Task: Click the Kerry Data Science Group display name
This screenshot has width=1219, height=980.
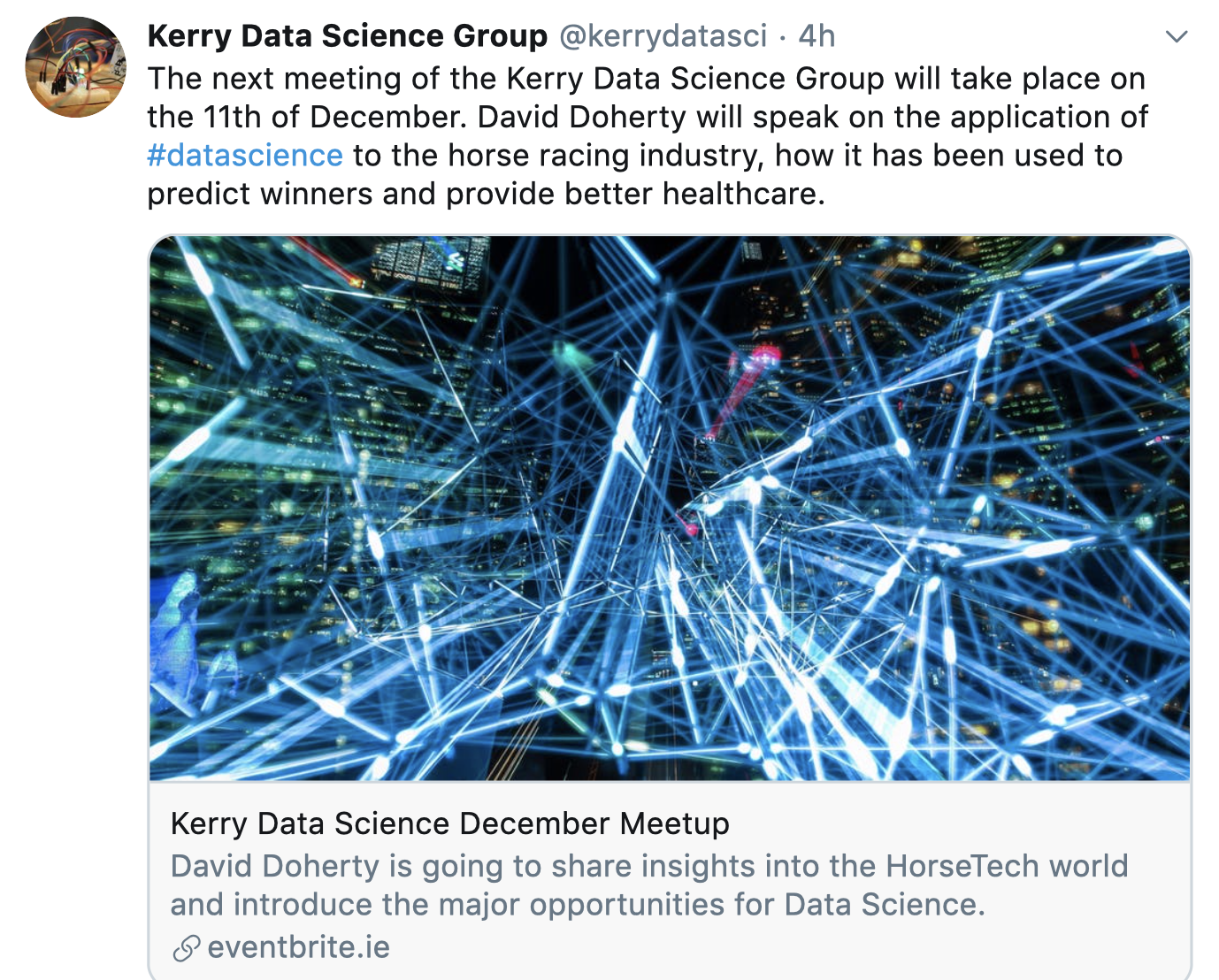Action: (348, 36)
